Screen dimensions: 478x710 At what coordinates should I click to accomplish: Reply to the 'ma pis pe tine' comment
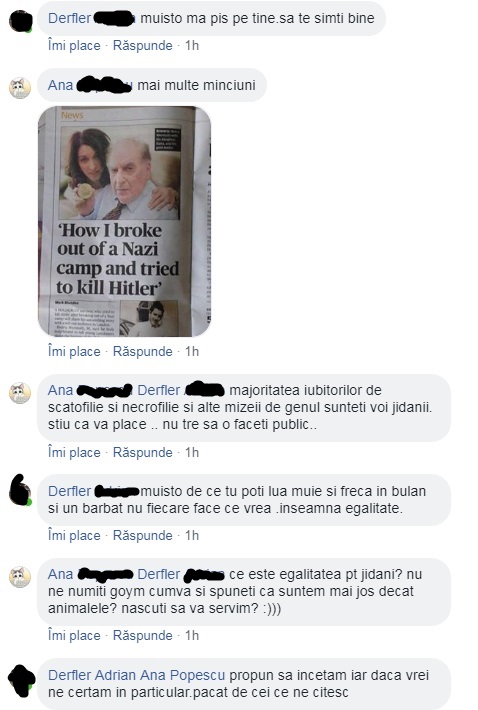pyautogui.click(x=143, y=45)
